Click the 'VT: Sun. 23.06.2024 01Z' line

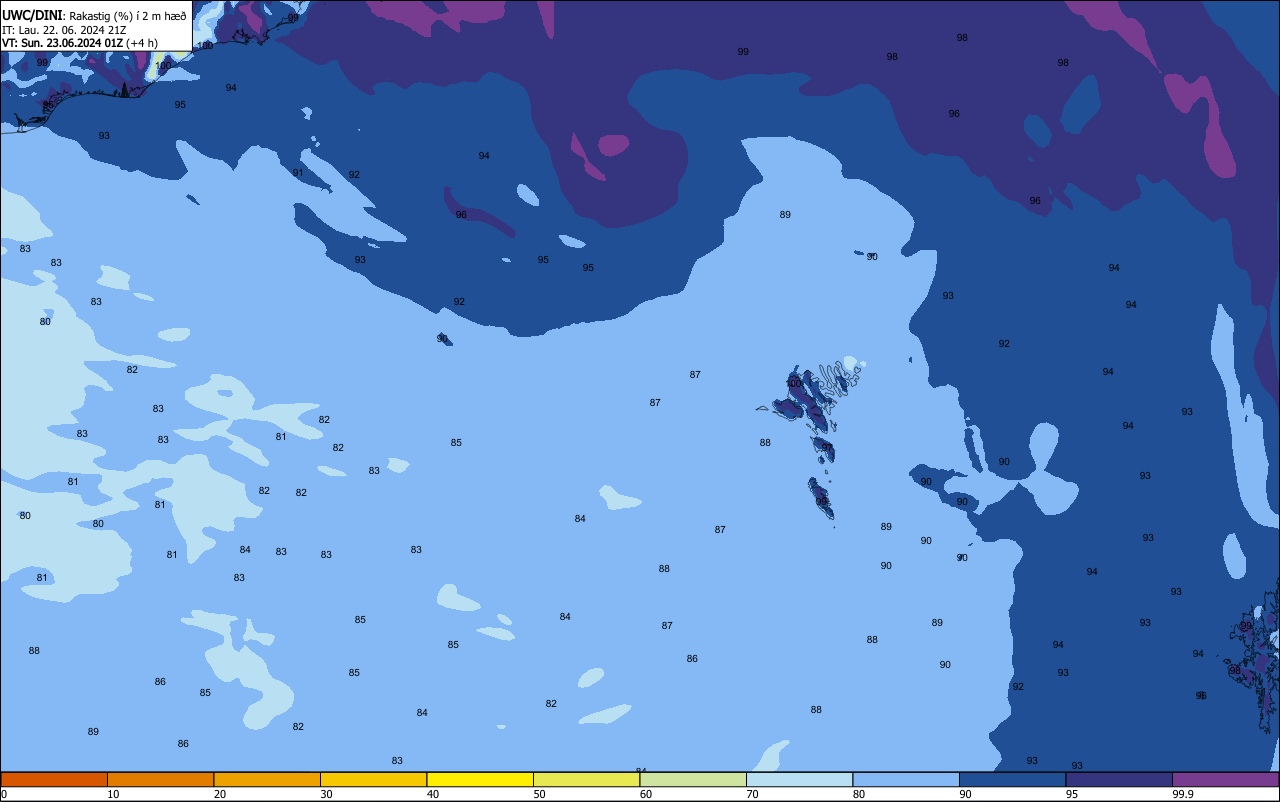coord(63,42)
